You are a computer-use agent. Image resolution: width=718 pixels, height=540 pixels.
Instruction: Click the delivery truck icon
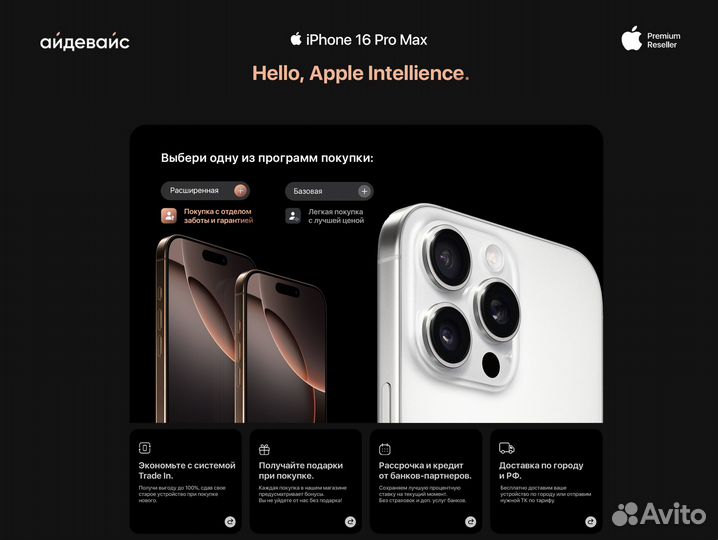coord(506,448)
